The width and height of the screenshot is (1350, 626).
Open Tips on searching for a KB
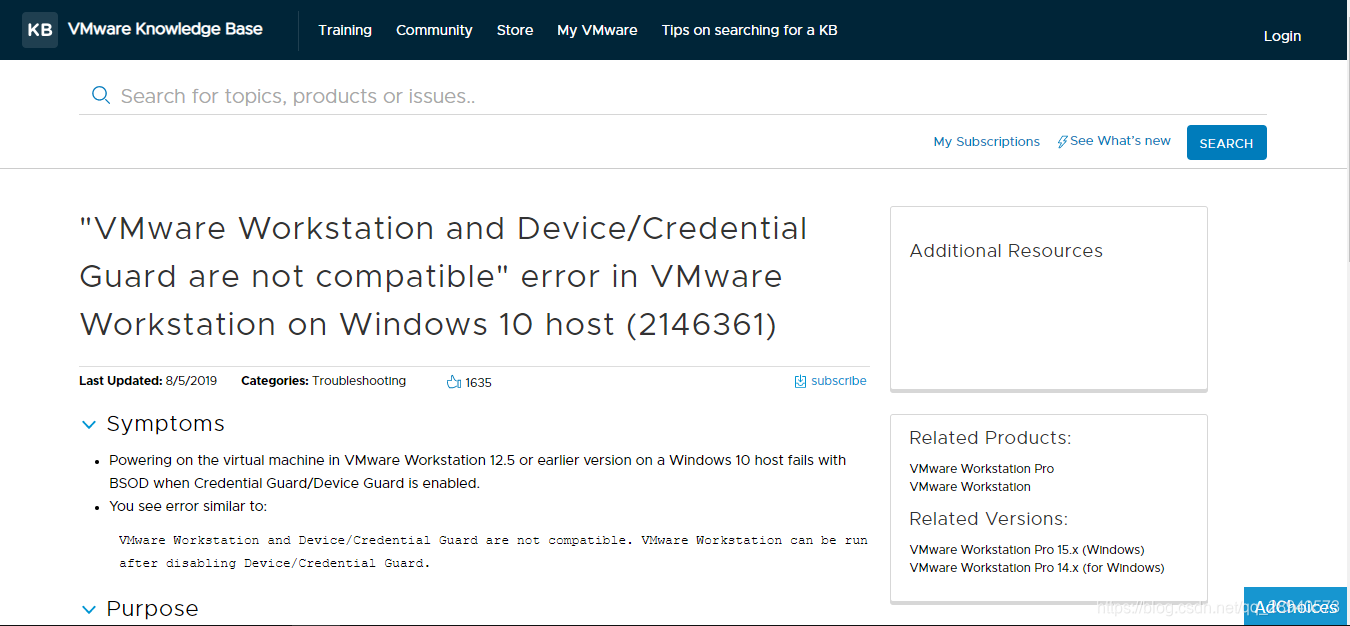pos(749,30)
